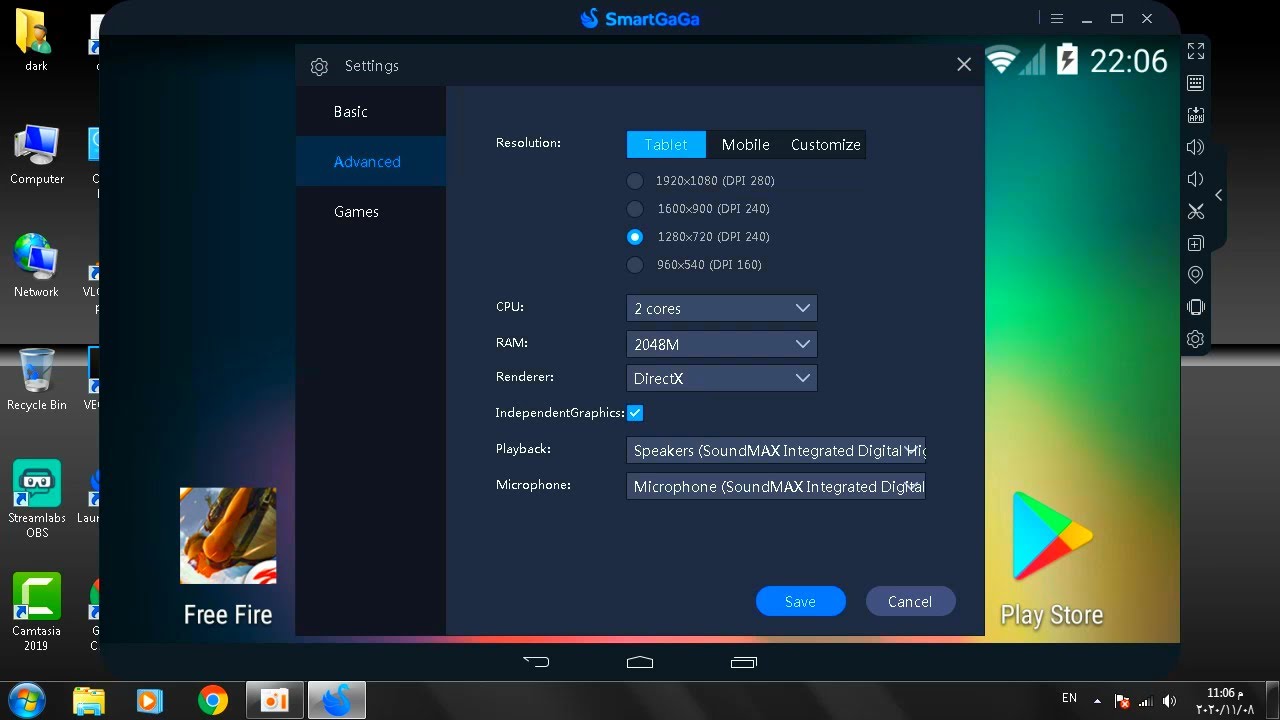The image size is (1280, 720).
Task: Click the install APK icon
Action: [x=1196, y=115]
